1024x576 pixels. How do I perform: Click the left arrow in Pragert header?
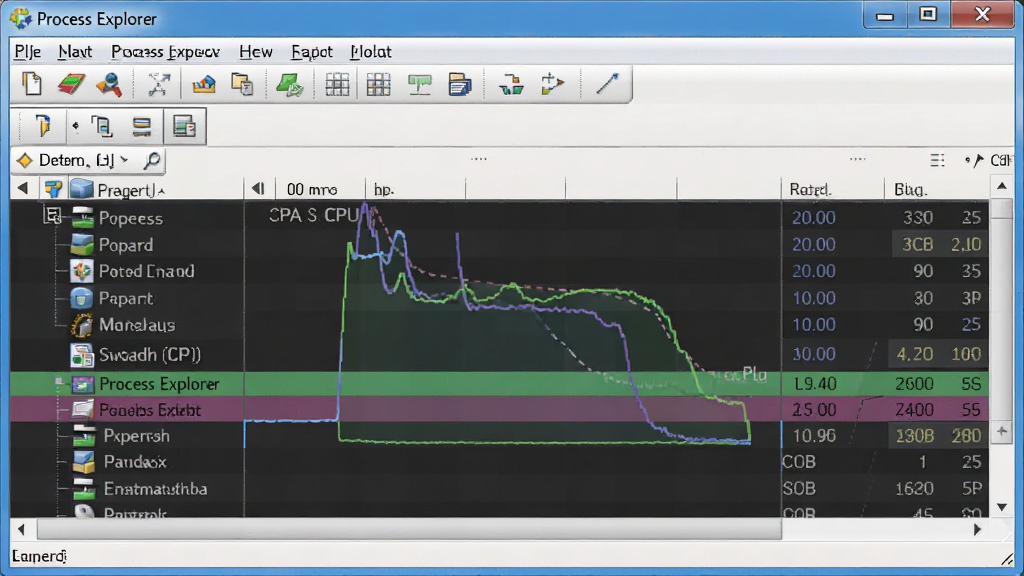click(23, 189)
